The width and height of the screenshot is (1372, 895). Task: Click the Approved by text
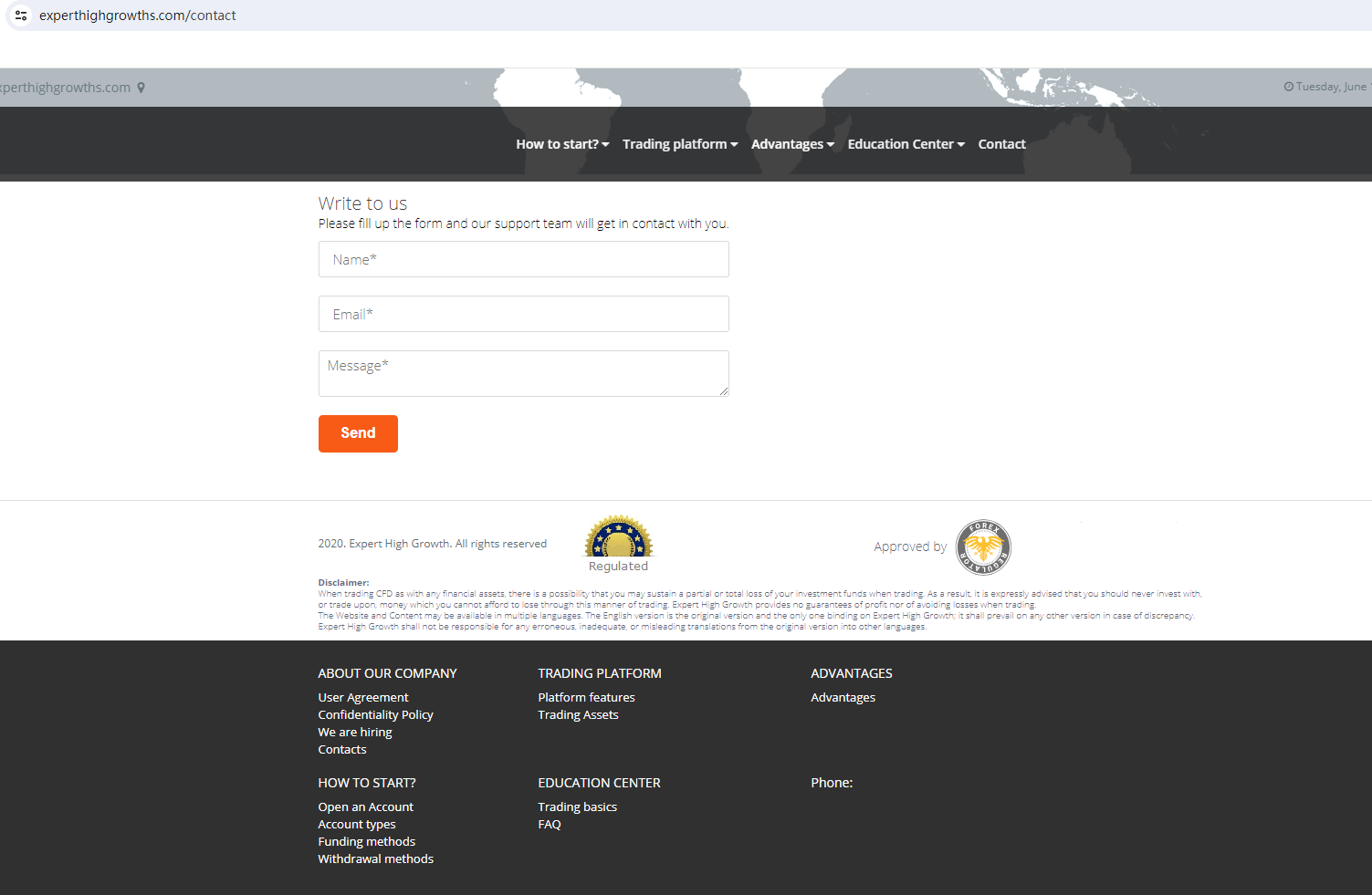[910, 547]
